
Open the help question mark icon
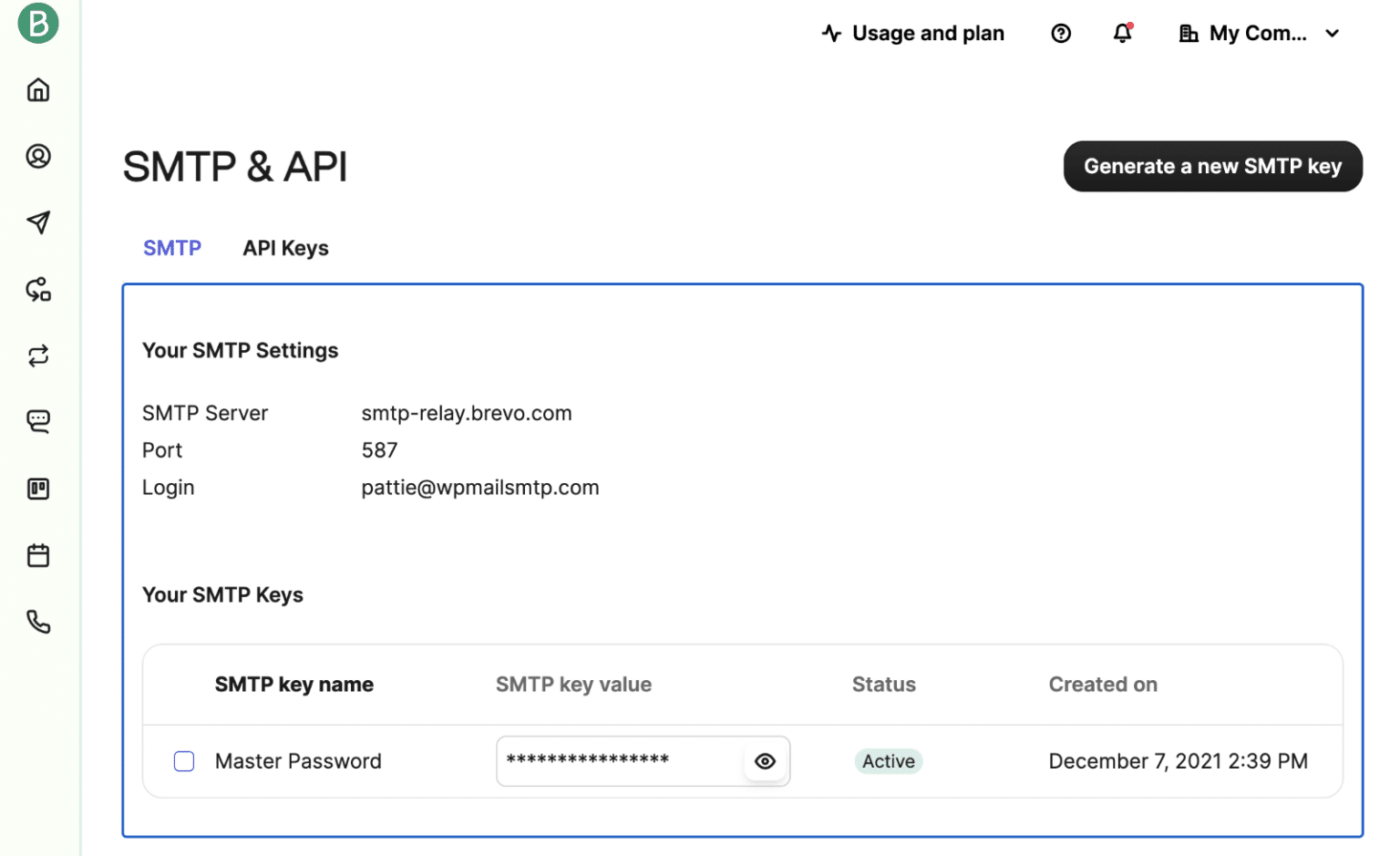click(1060, 34)
